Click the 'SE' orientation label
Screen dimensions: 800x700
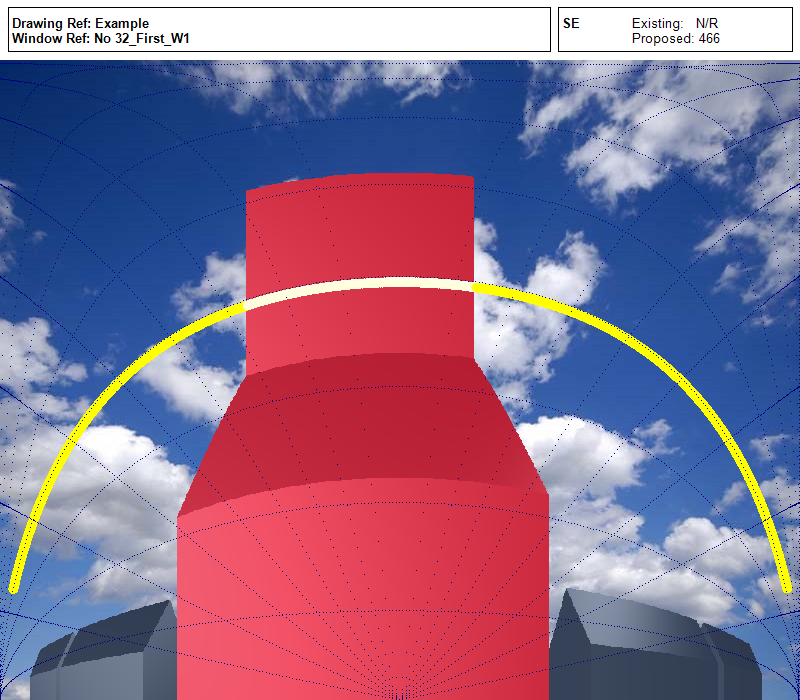(571, 23)
